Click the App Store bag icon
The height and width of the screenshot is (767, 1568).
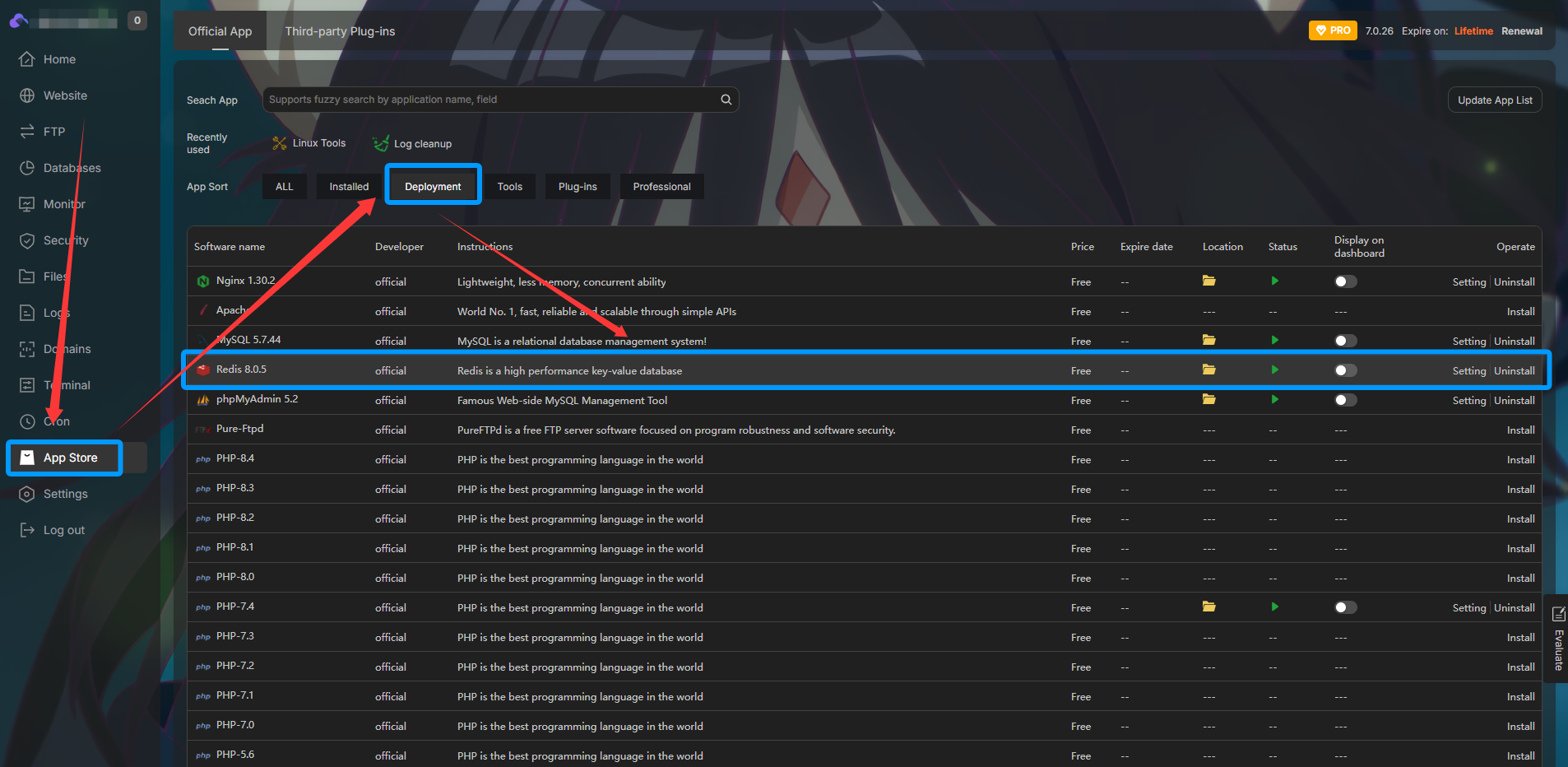[x=27, y=458]
